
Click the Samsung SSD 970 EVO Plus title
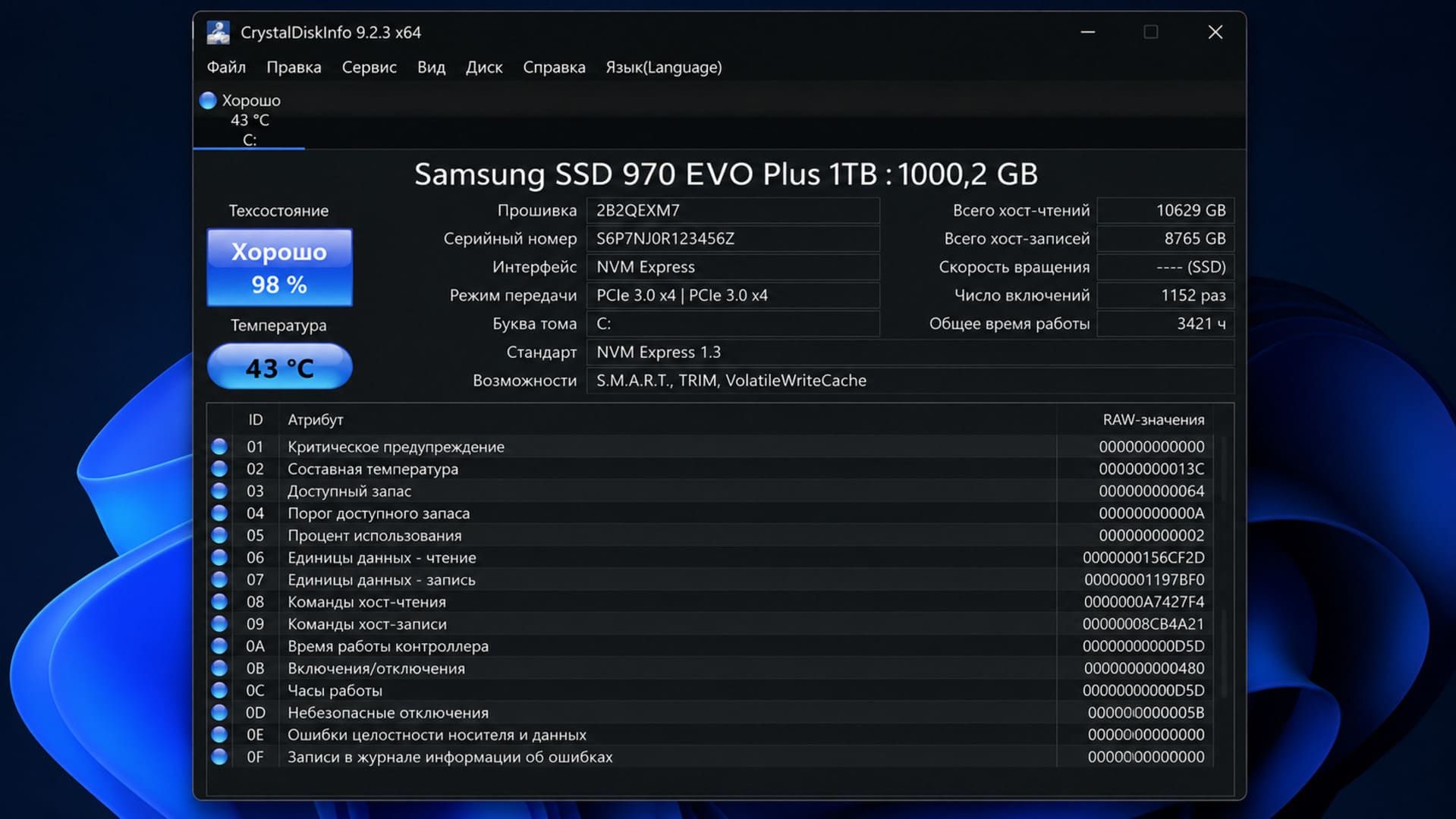[x=725, y=174]
